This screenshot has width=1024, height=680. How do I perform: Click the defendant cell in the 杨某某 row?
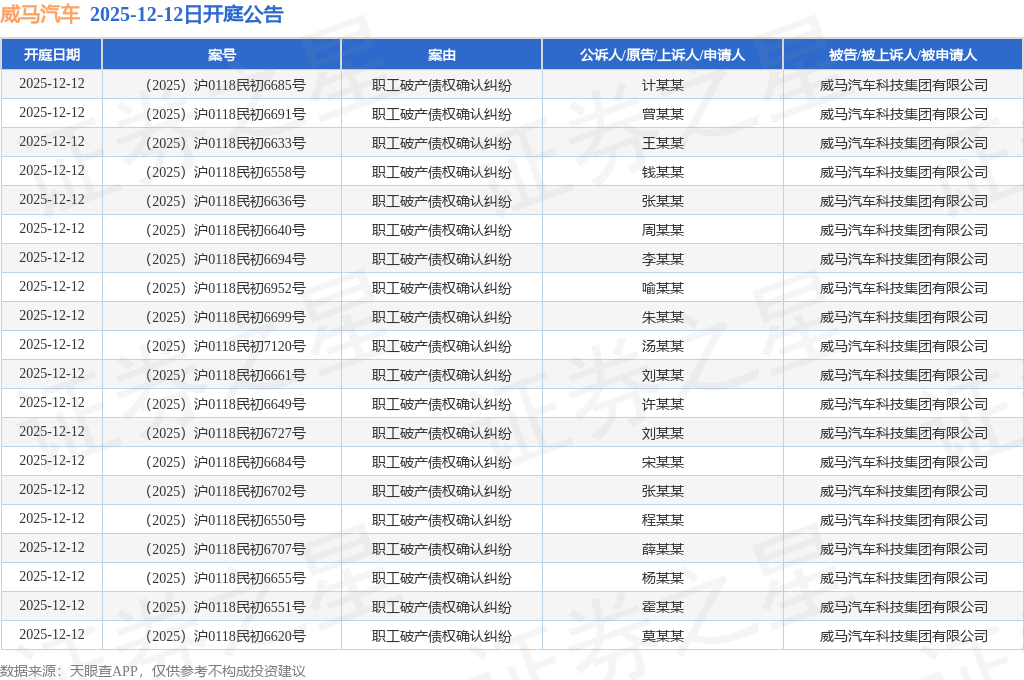point(903,578)
